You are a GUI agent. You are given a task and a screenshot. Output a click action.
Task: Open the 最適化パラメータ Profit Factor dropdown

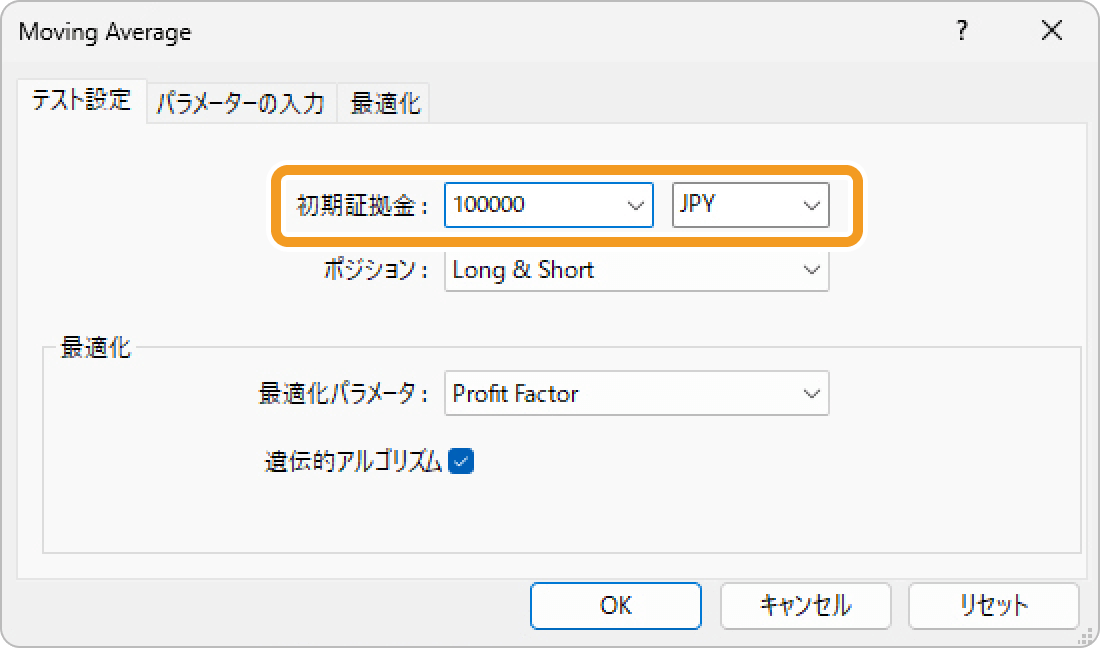(x=636, y=393)
